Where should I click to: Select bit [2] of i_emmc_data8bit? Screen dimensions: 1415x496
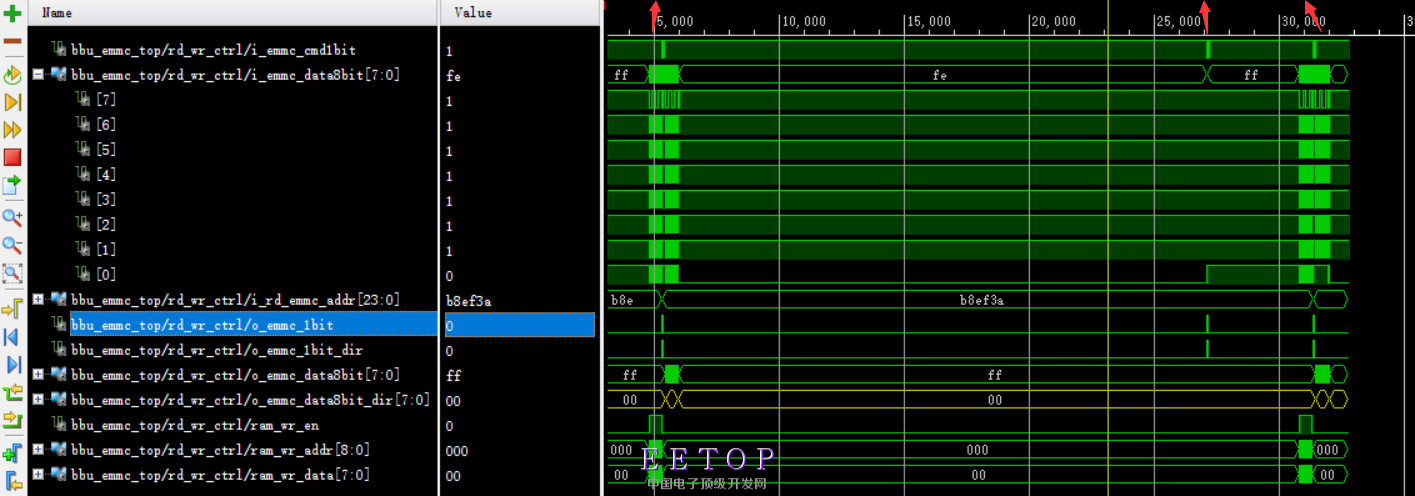pos(105,224)
